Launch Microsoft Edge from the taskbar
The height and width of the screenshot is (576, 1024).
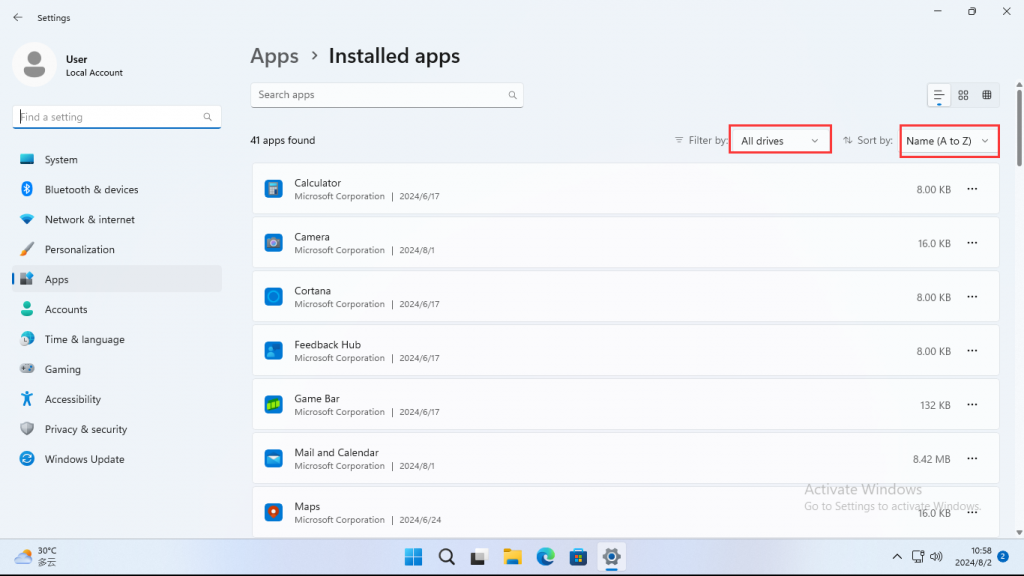pos(545,557)
